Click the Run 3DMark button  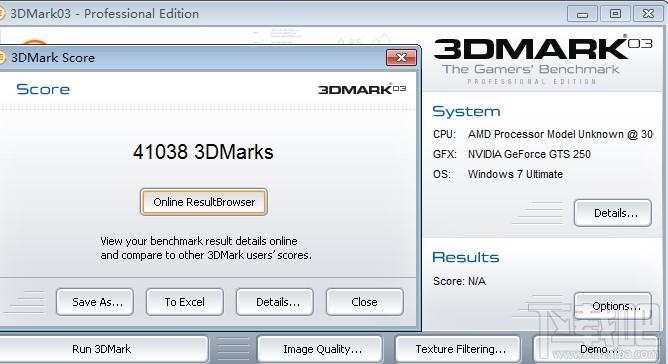coord(101,350)
